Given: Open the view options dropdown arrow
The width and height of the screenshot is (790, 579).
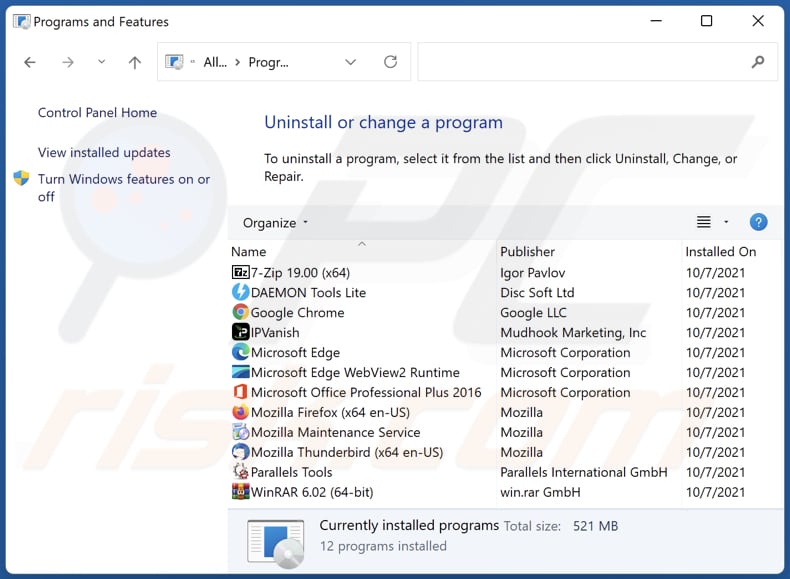Looking at the screenshot, I should pyautogui.click(x=726, y=222).
